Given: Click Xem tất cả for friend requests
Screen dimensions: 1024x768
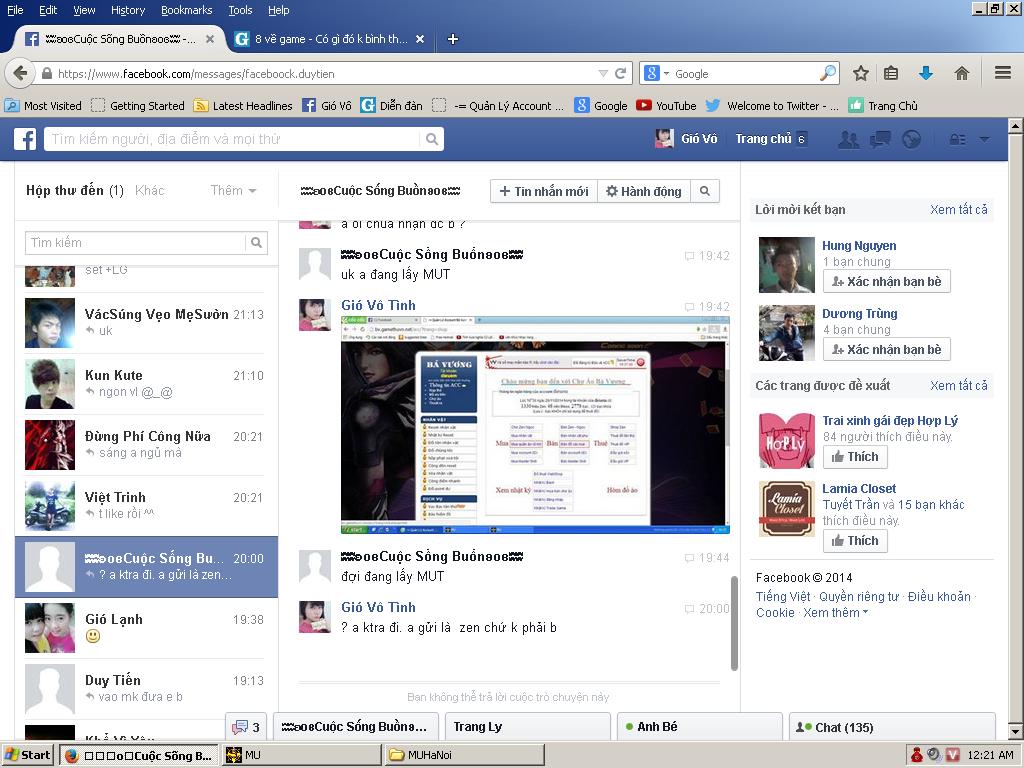Looking at the screenshot, I should pos(959,210).
